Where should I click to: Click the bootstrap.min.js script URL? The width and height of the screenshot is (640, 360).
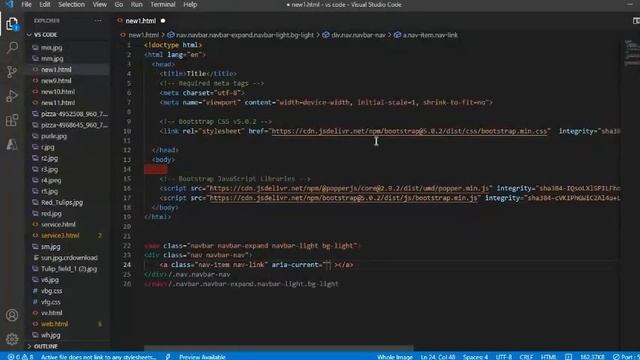(343, 198)
